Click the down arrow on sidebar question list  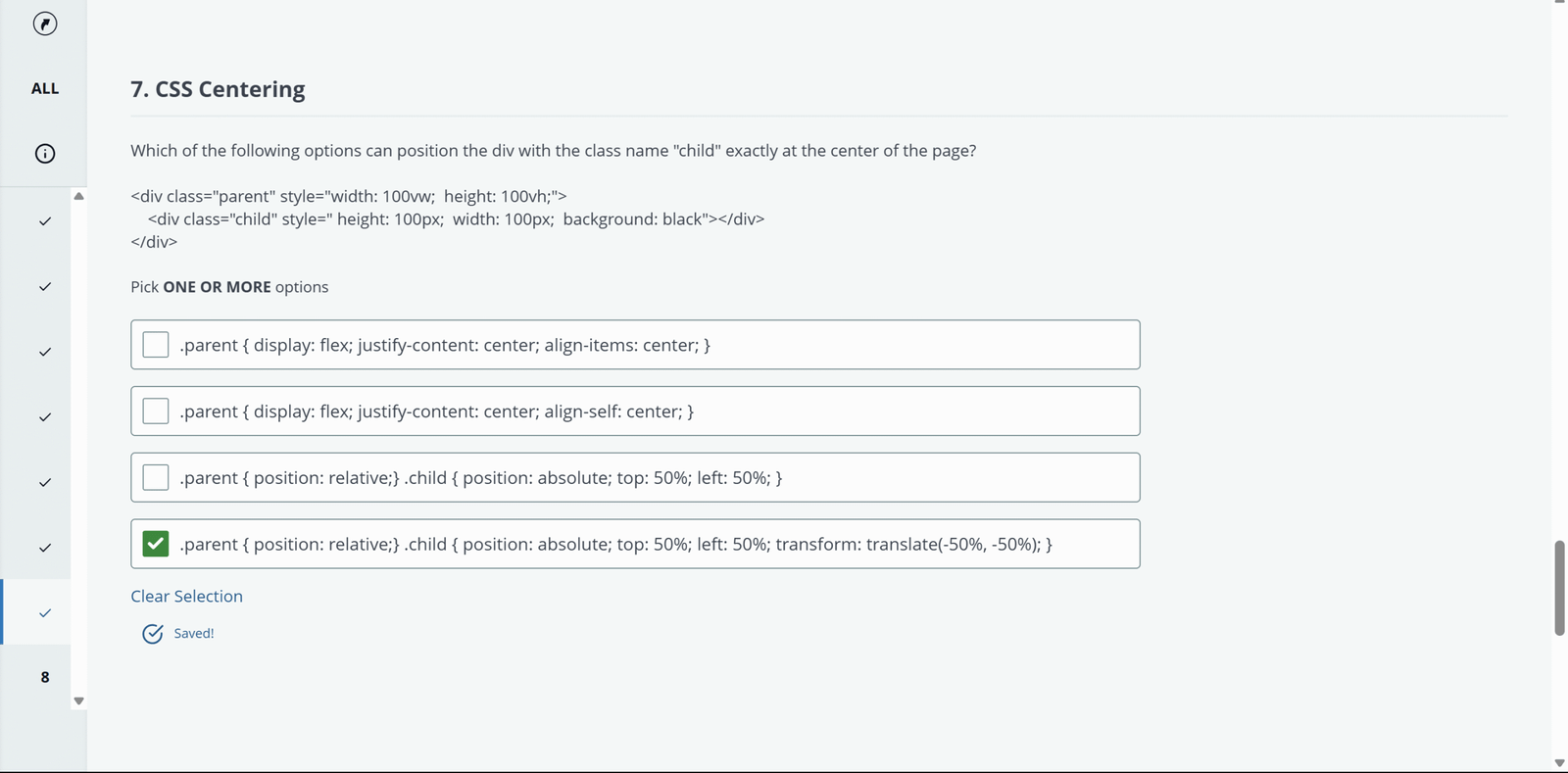click(79, 701)
